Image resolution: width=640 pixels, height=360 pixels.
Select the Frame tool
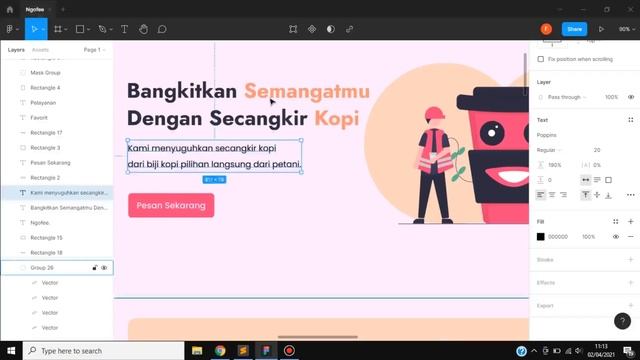coord(58,29)
